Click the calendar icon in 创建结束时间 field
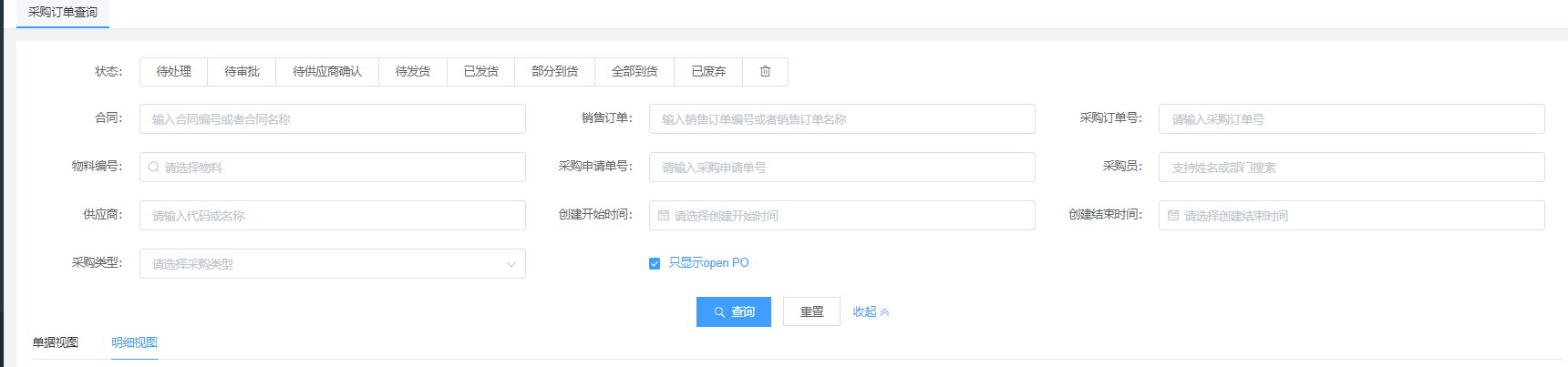The height and width of the screenshot is (367, 1568). pyautogui.click(x=1173, y=216)
